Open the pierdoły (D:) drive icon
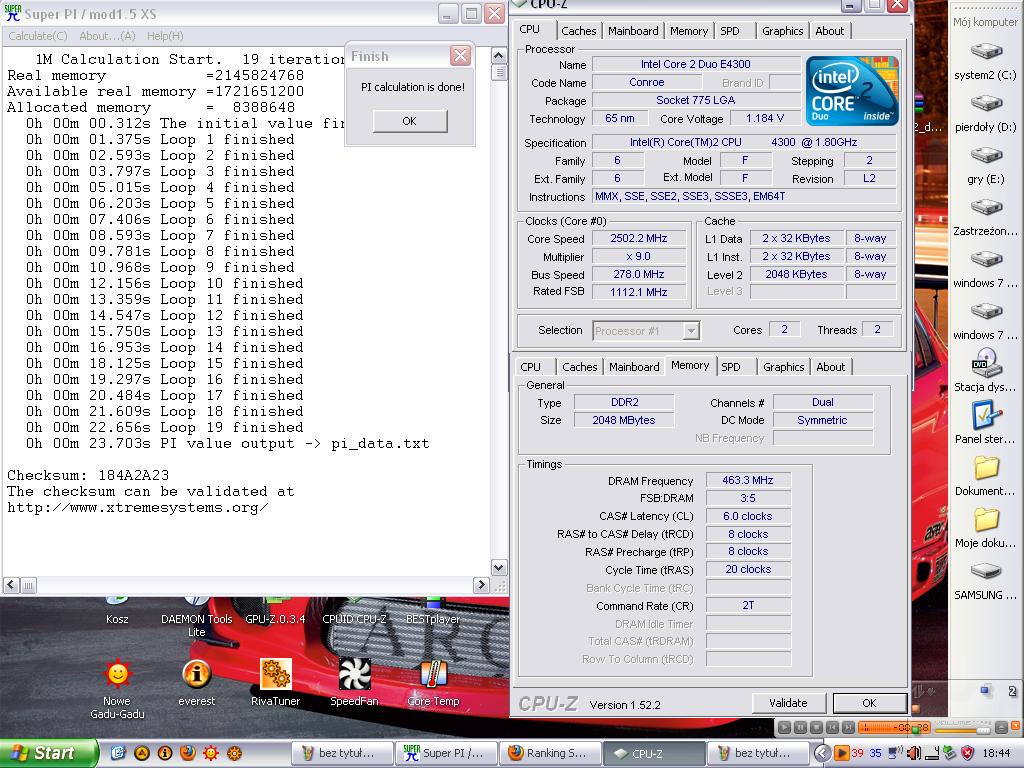 (x=985, y=104)
